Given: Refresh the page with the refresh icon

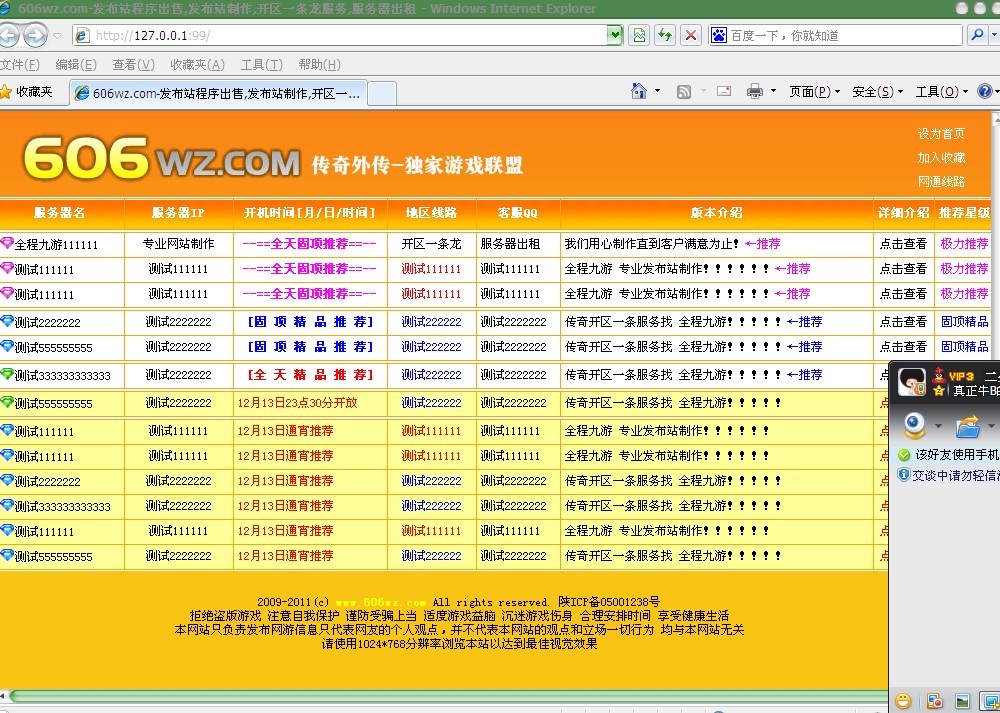Looking at the screenshot, I should pos(662,34).
